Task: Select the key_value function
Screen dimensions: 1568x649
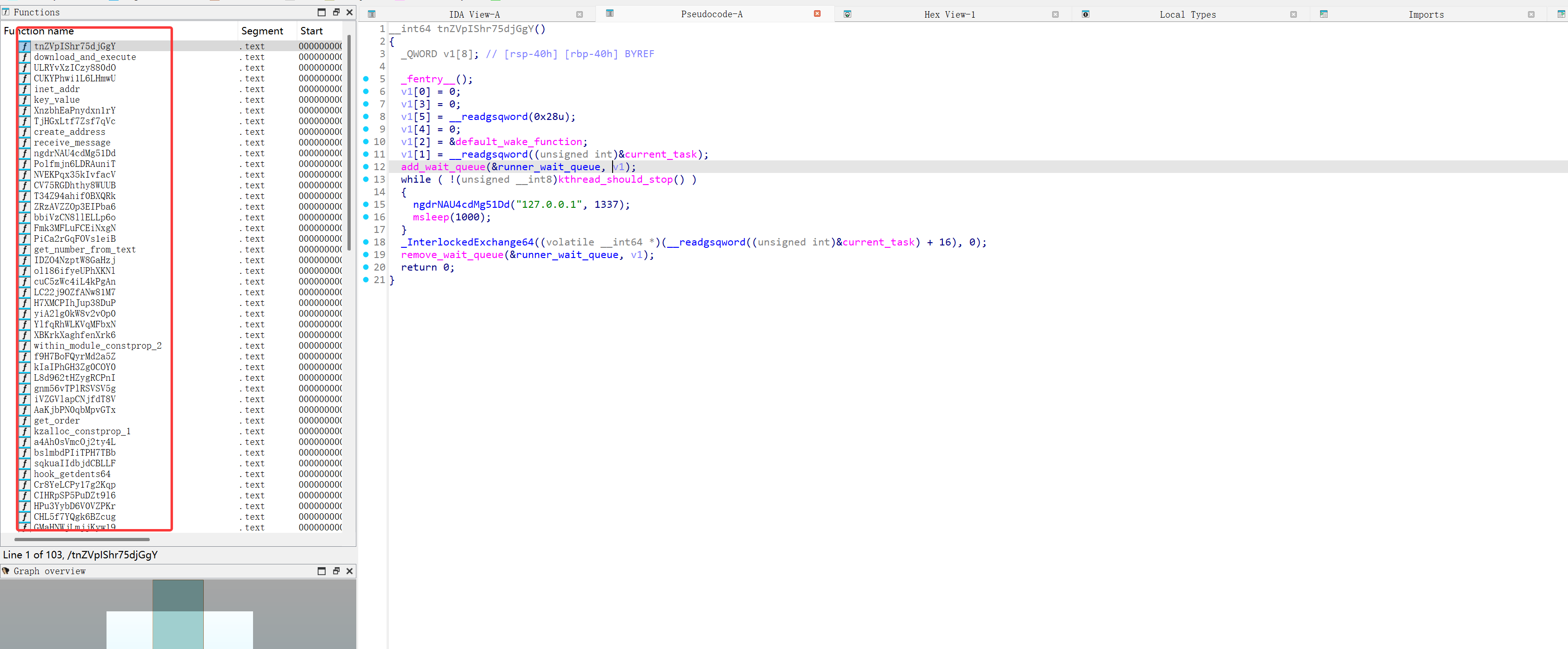Action: click(x=57, y=100)
